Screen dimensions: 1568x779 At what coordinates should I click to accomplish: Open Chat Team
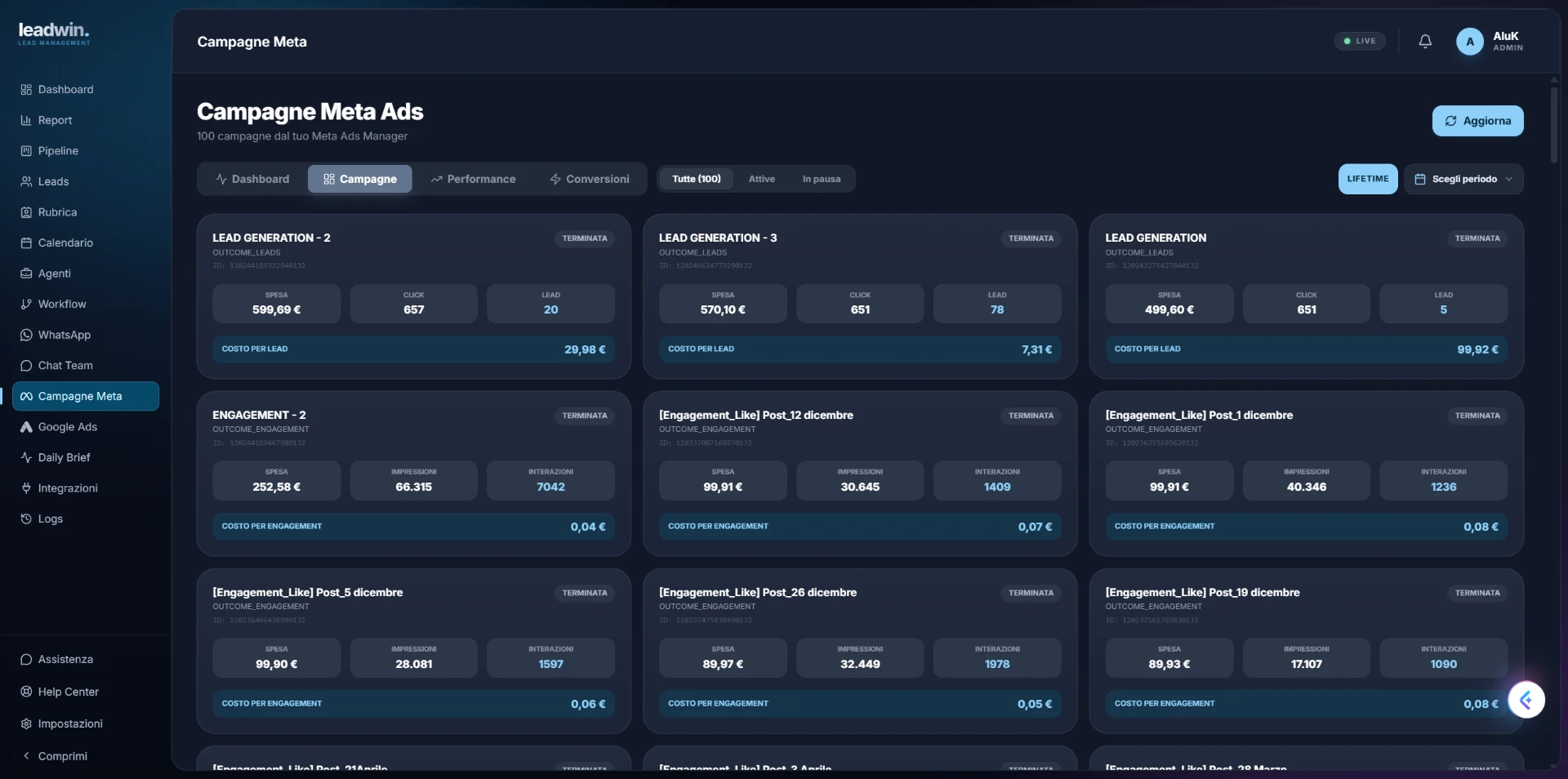[85, 365]
